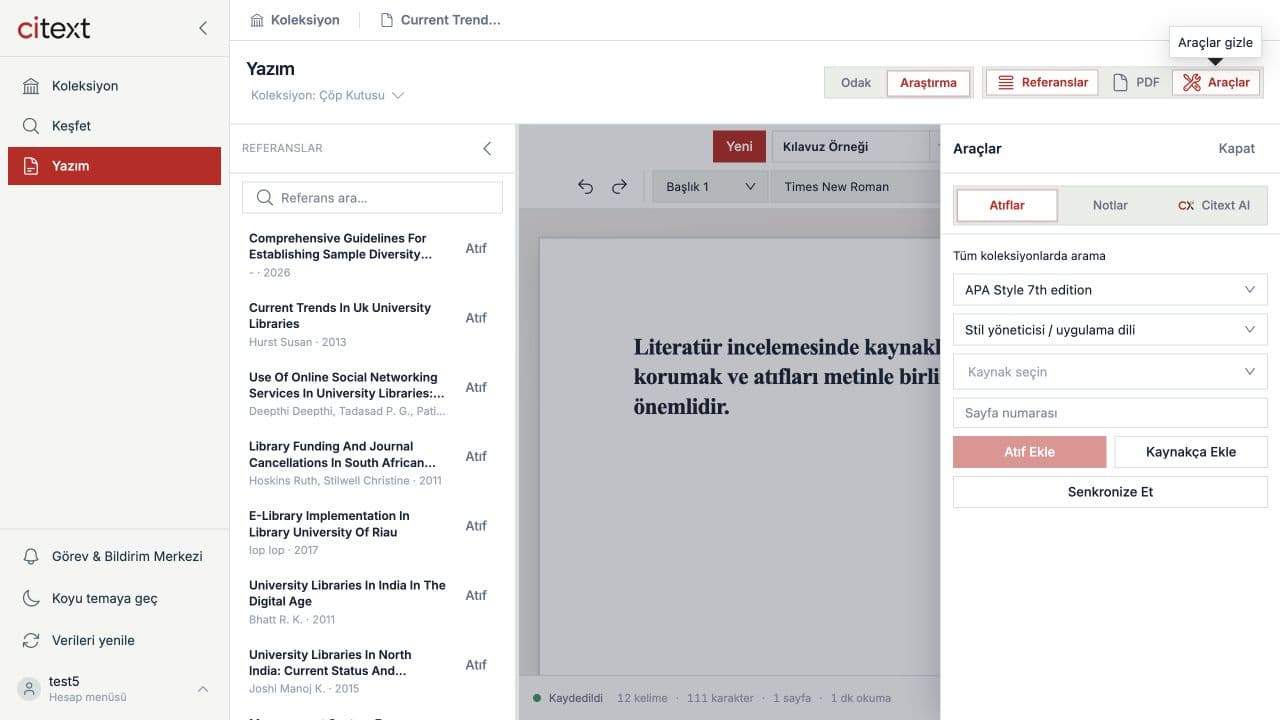
Task: Open the Kaynak seçin dropdown
Action: point(1110,372)
